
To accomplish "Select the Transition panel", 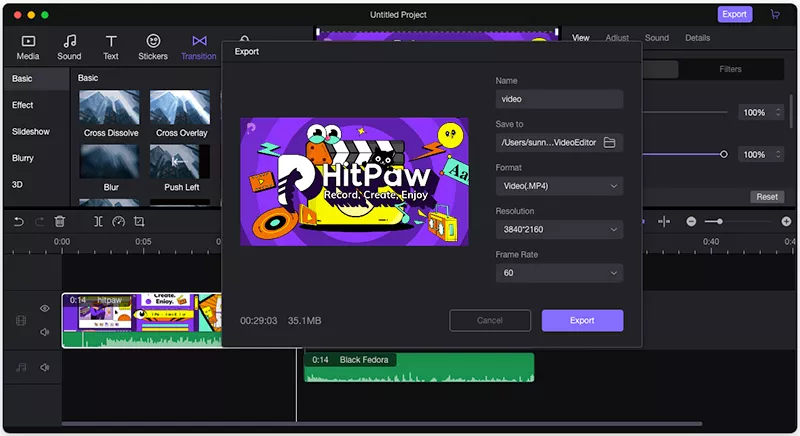I will click(198, 47).
